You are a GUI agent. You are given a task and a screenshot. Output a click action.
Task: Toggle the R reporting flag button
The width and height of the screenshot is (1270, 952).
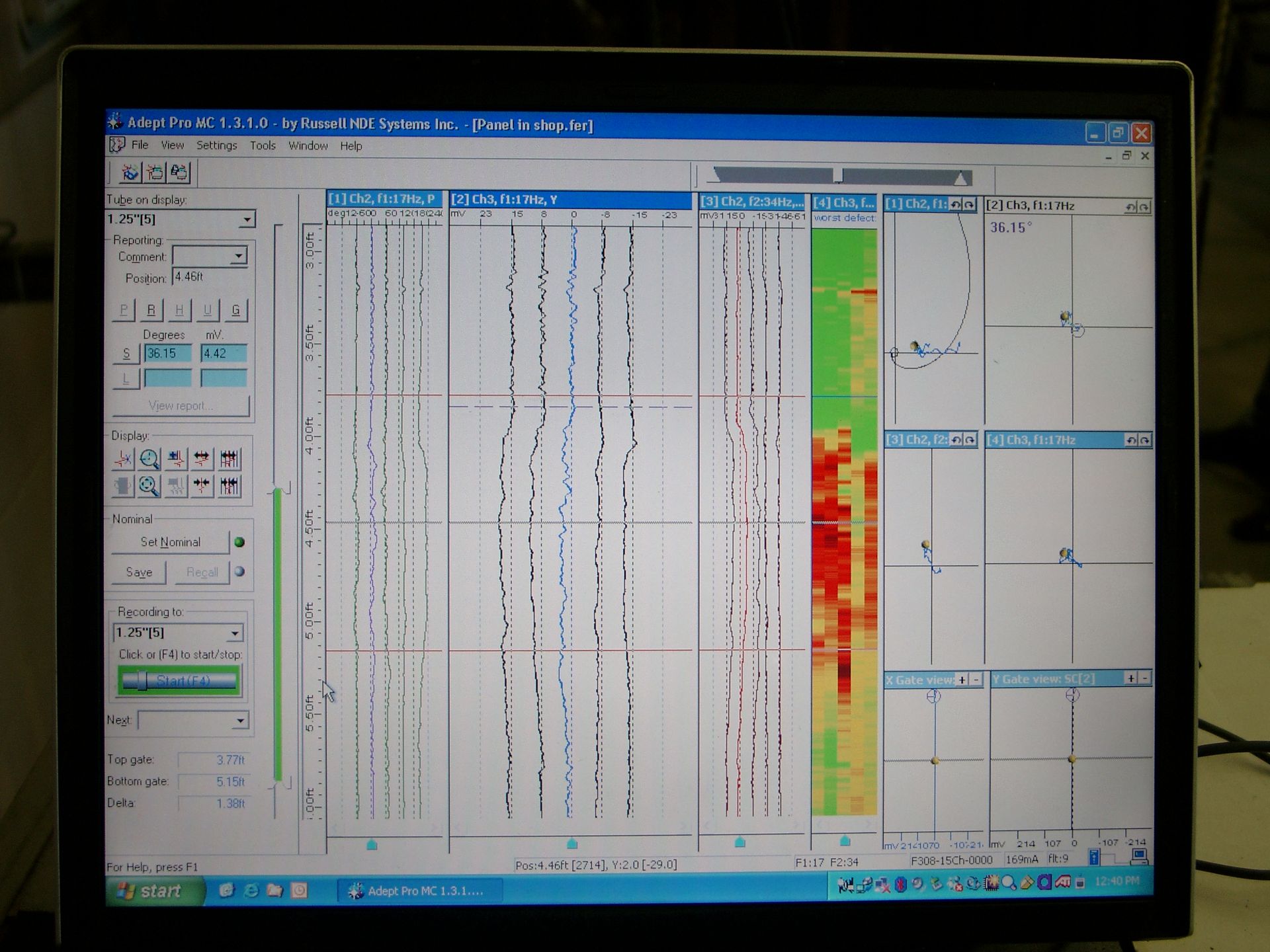151,310
